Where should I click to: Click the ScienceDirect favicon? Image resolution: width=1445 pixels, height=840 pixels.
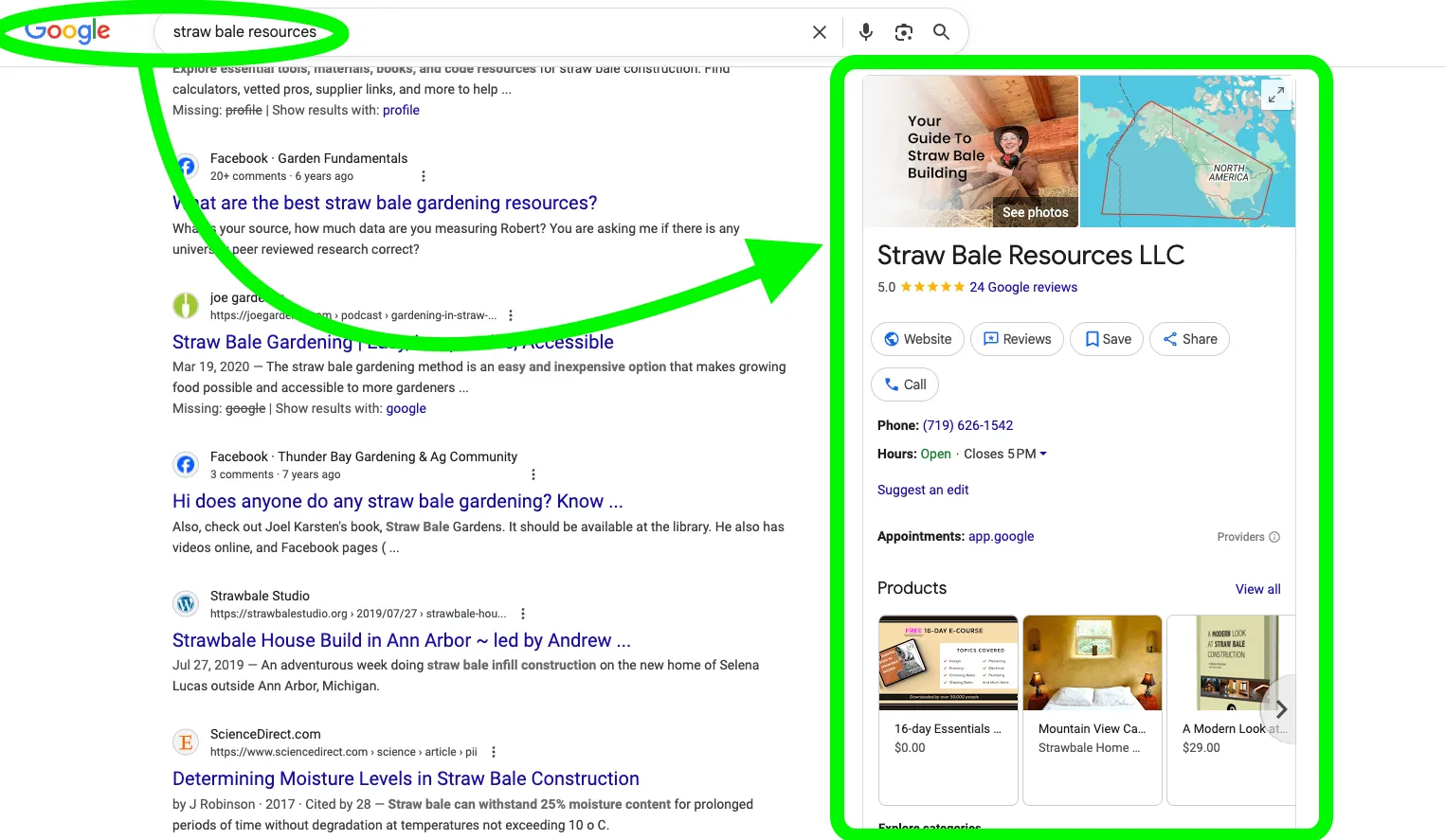186,742
